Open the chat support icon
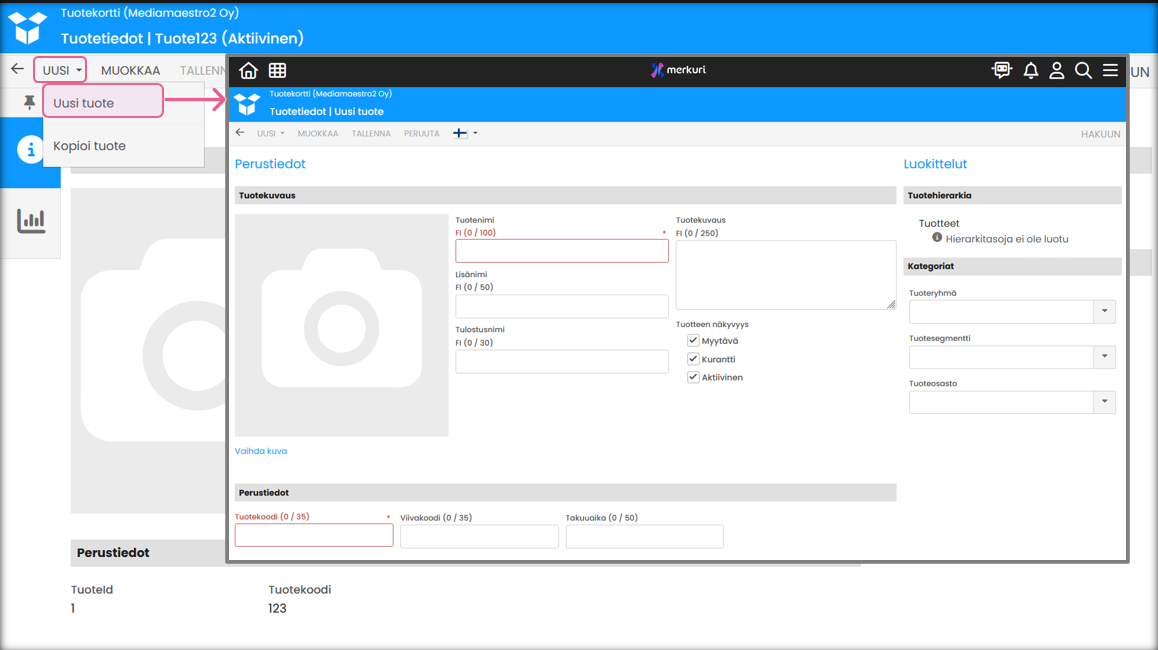This screenshot has height=650, width=1158. click(x=1001, y=70)
